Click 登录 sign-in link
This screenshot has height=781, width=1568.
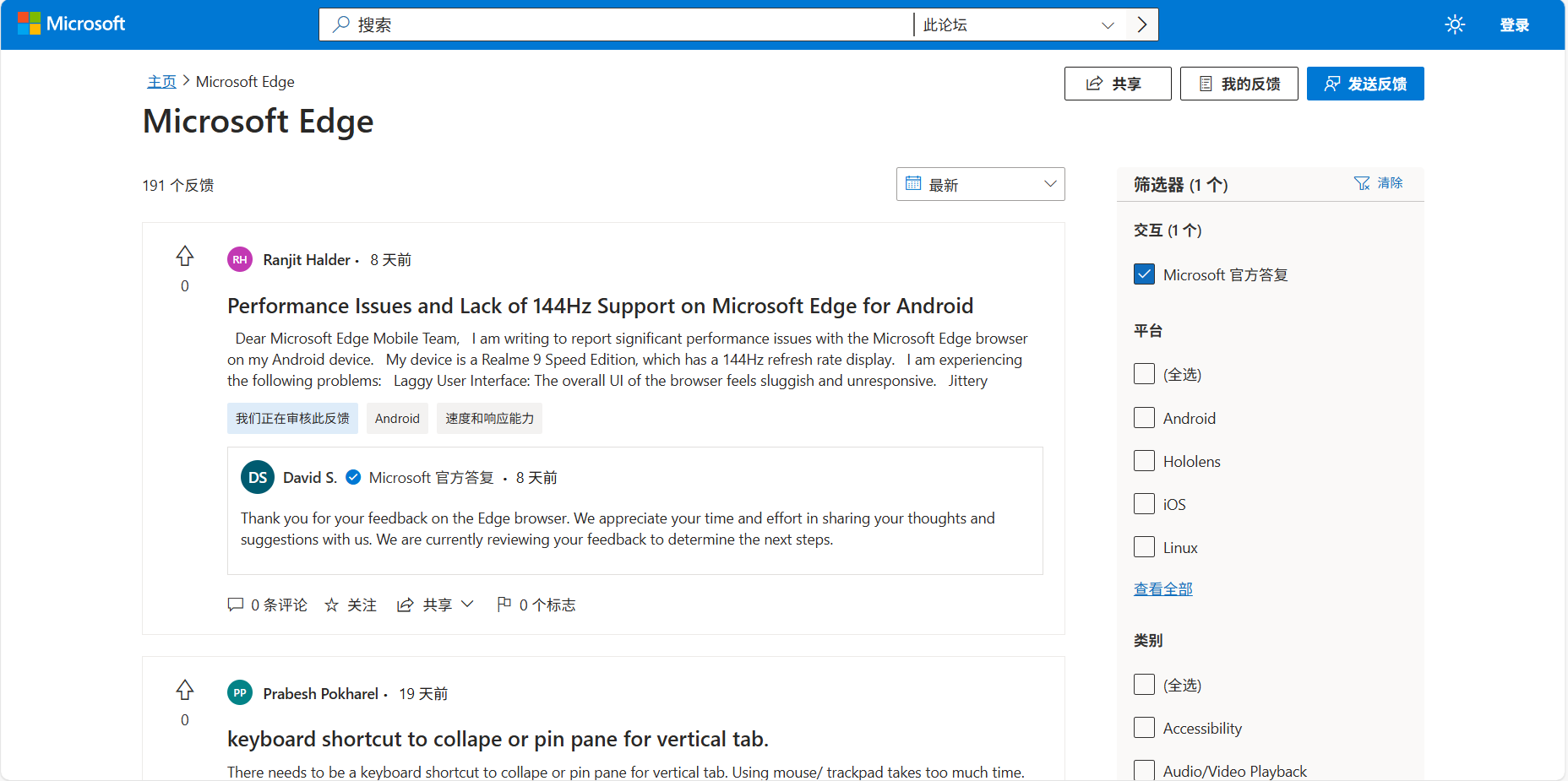pos(1514,24)
